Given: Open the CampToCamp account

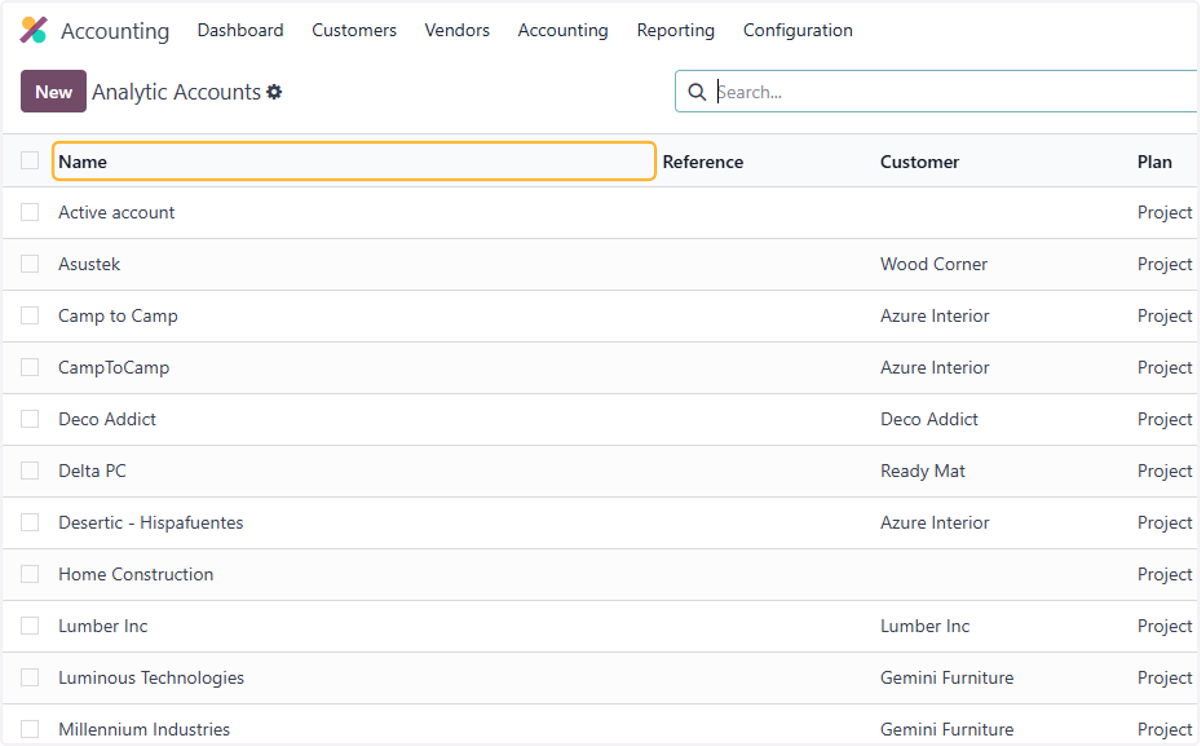Looking at the screenshot, I should pyautogui.click(x=114, y=367).
